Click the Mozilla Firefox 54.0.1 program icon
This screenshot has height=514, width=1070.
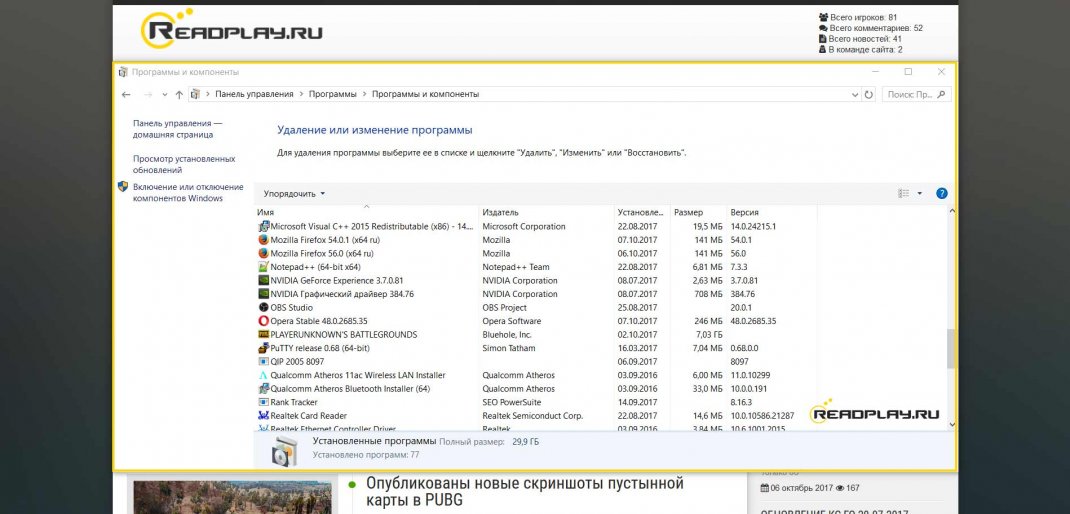point(263,240)
